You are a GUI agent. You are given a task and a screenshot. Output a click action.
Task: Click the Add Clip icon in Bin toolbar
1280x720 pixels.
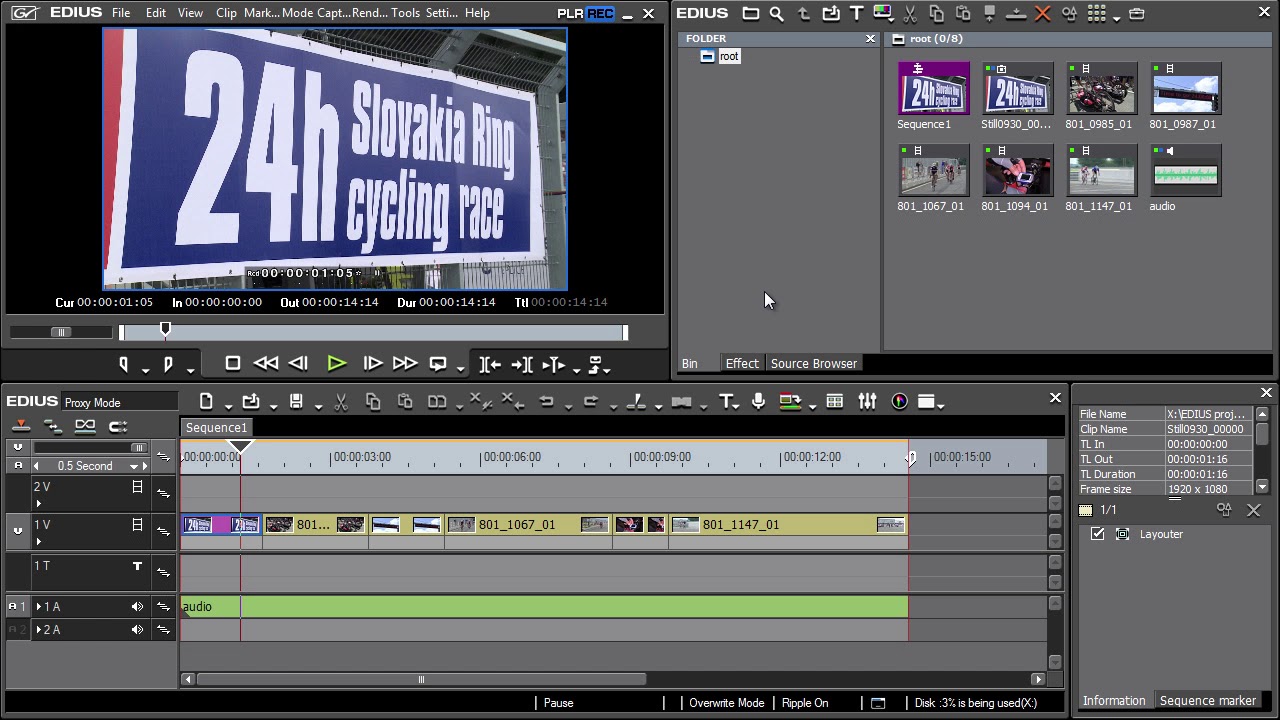(x=831, y=14)
